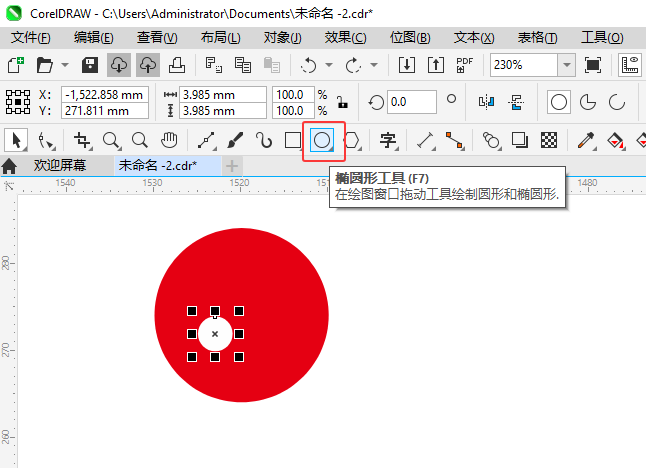Open the File menu 文件(F)
This screenshot has width=646, height=468.
click(x=30, y=37)
